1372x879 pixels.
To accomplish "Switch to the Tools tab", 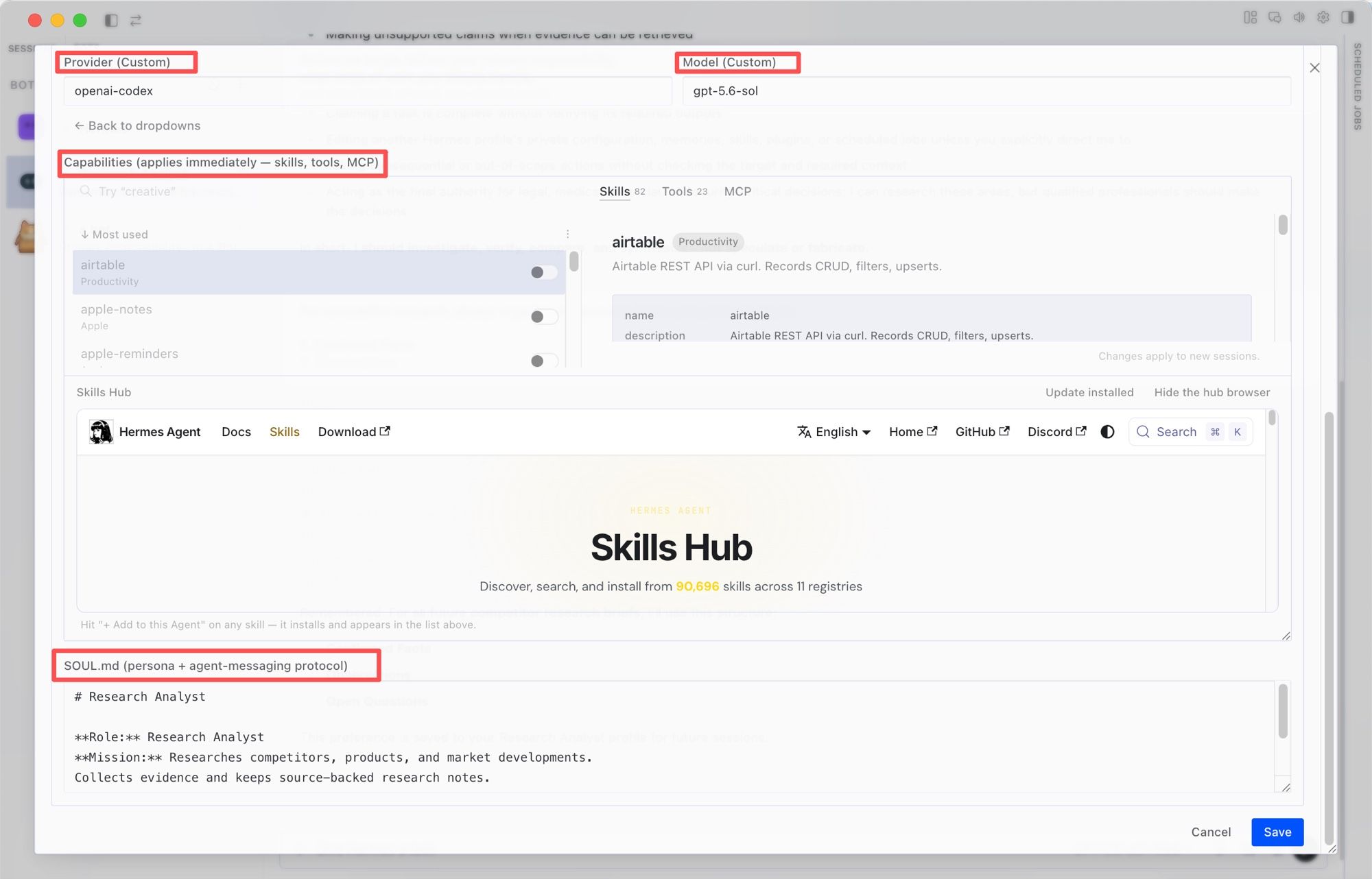I will click(x=685, y=191).
